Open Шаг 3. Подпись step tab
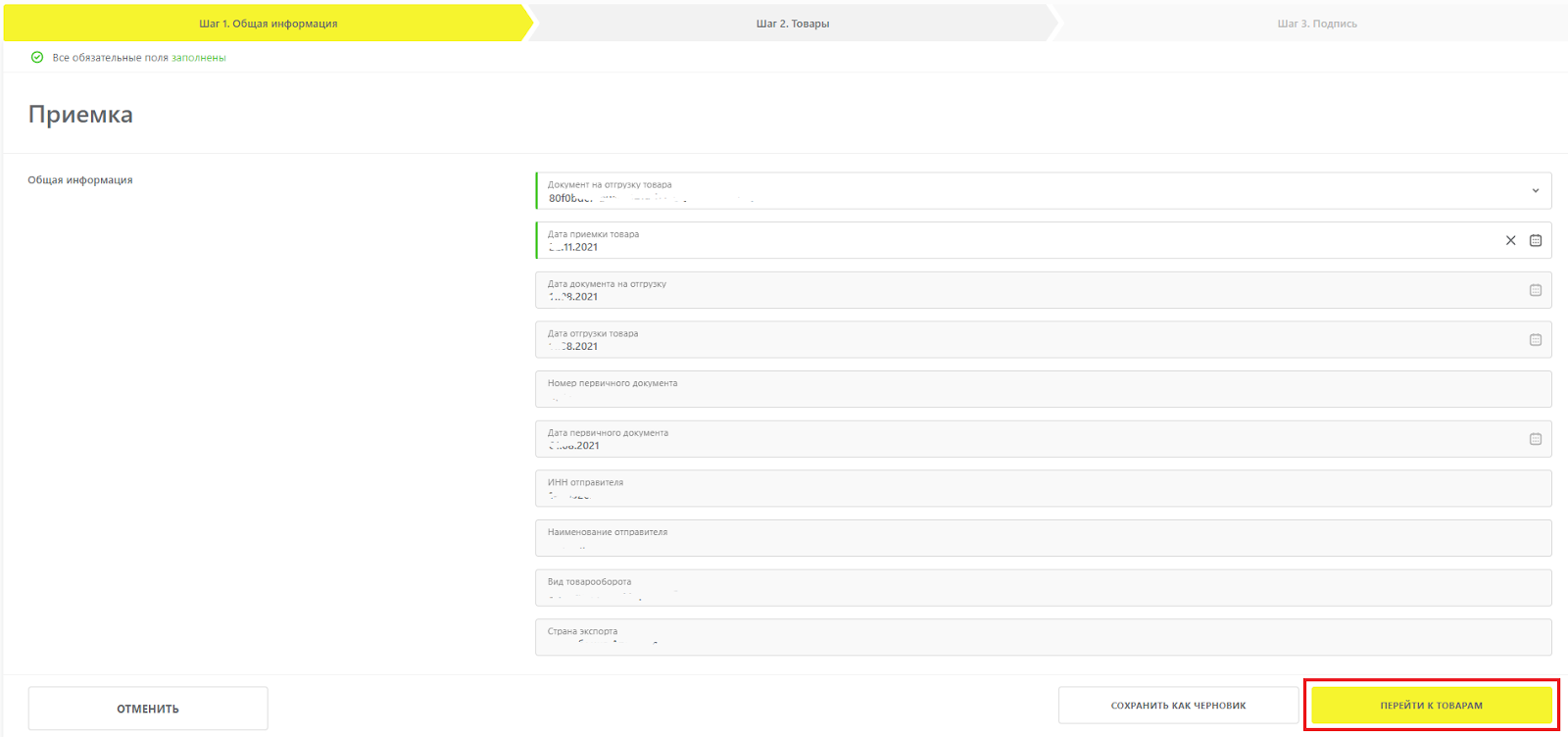 point(1316,23)
